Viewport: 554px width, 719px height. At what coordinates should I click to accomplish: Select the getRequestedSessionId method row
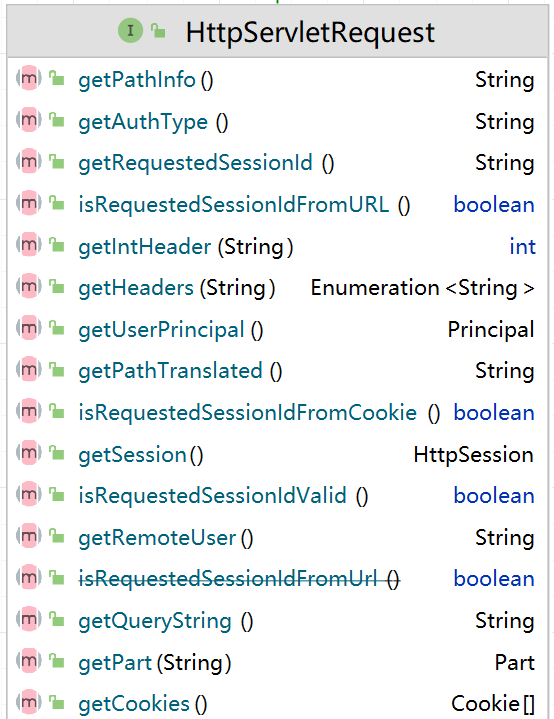click(x=277, y=163)
